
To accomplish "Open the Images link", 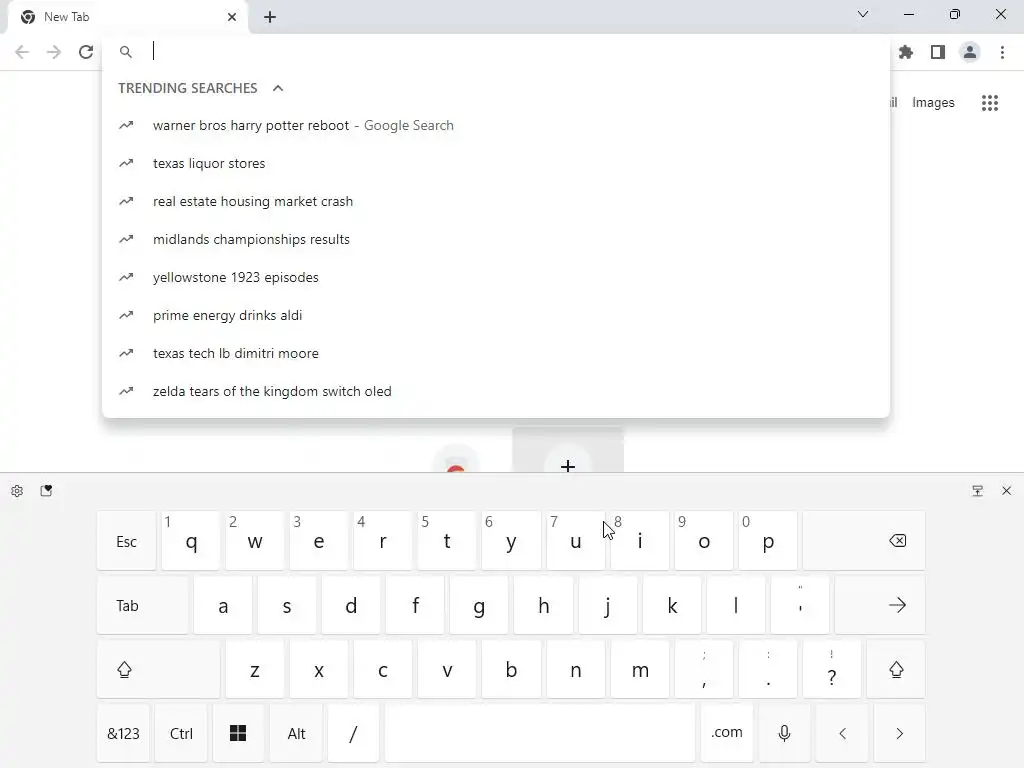I will tap(933, 103).
